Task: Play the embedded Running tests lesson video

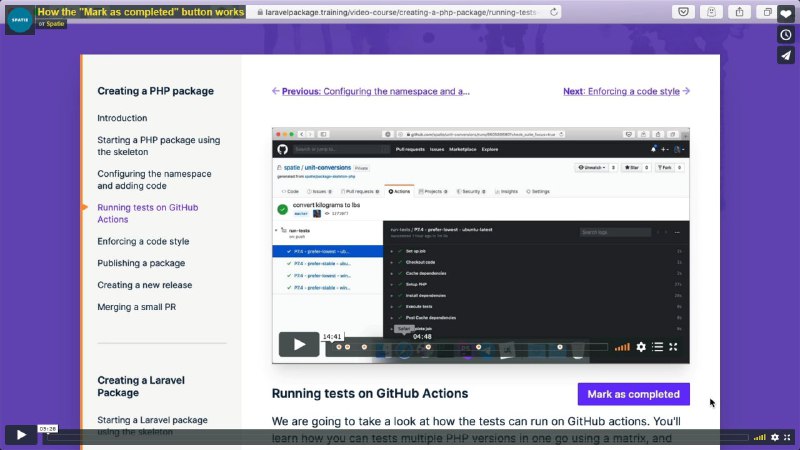Action: (299, 344)
